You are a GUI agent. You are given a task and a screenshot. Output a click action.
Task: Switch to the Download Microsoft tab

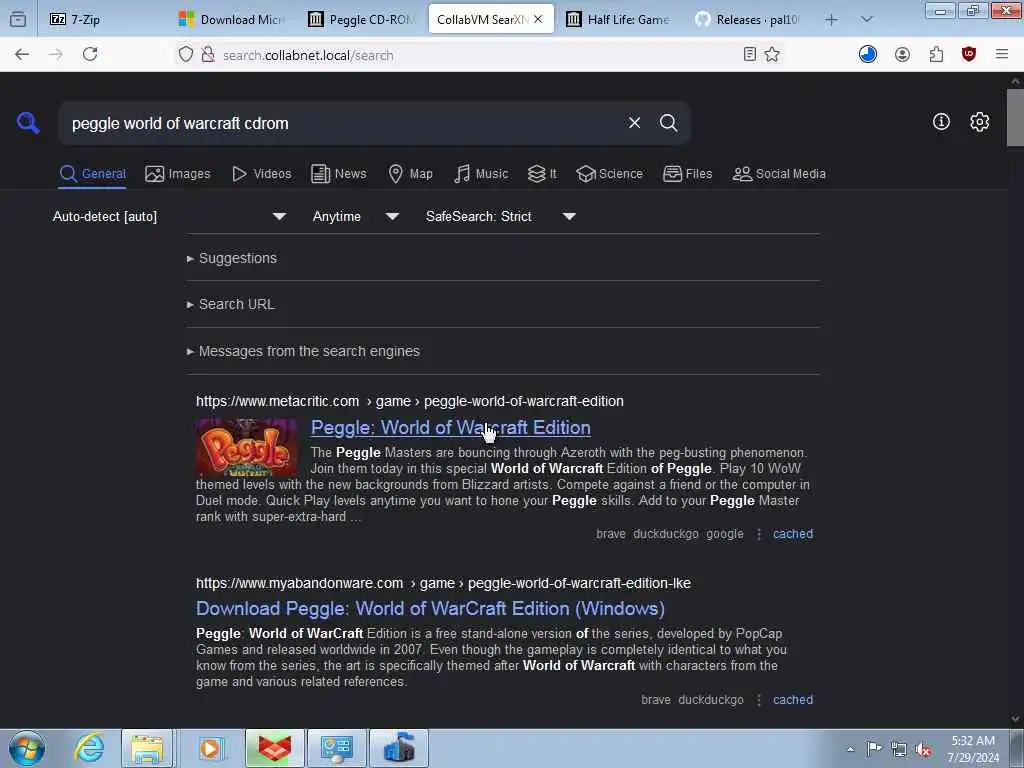click(232, 20)
